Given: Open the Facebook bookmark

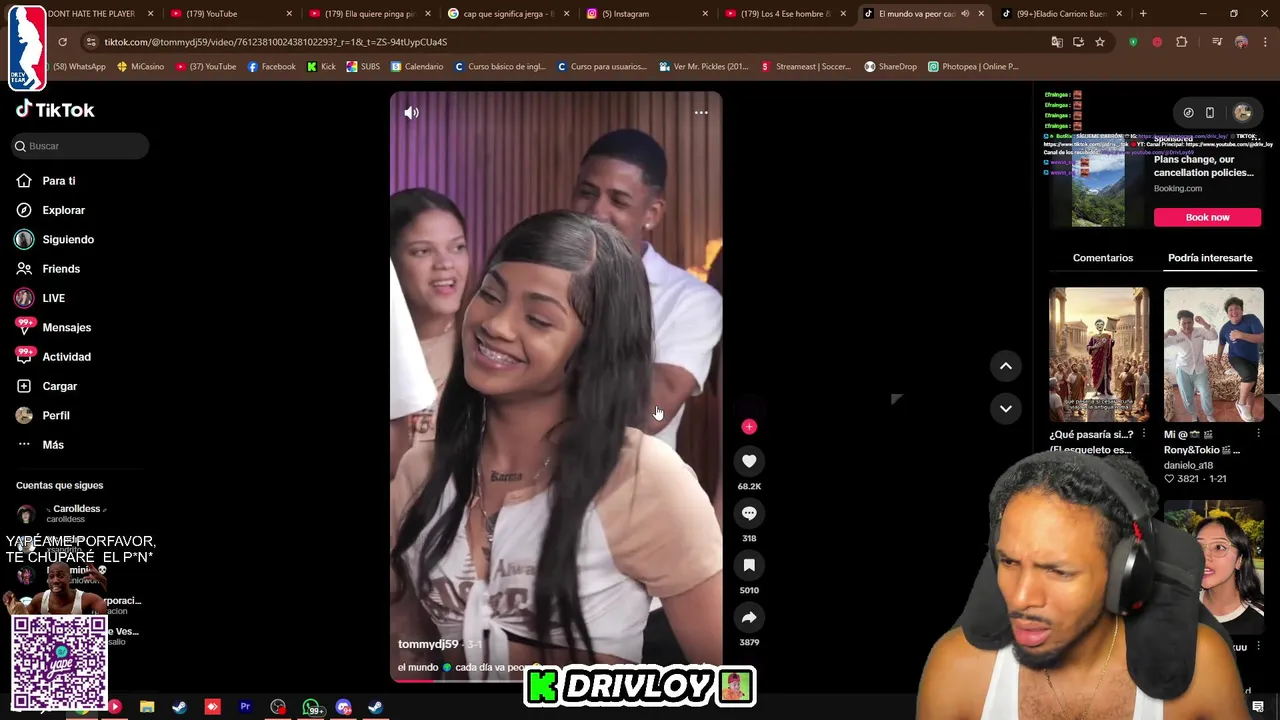Looking at the screenshot, I should 271,67.
